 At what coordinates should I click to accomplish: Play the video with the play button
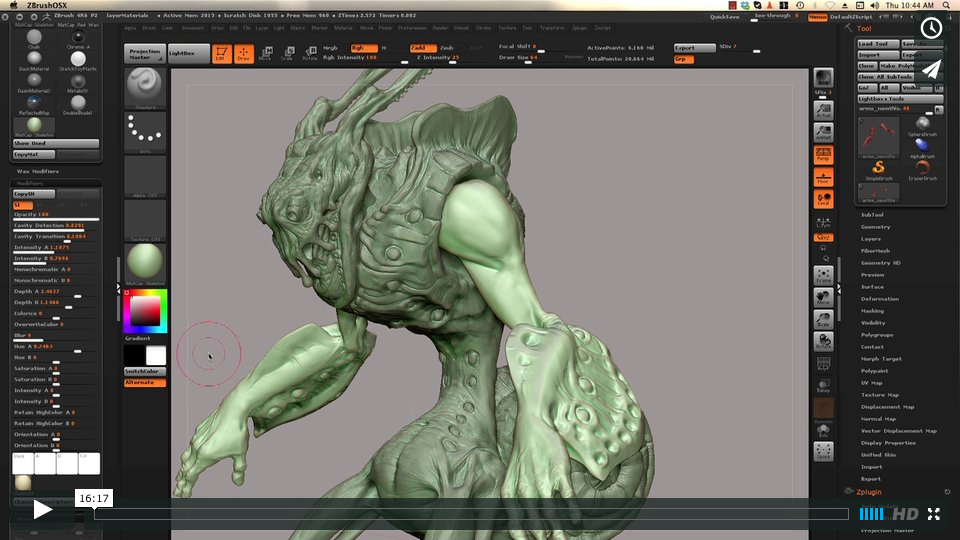pos(42,509)
